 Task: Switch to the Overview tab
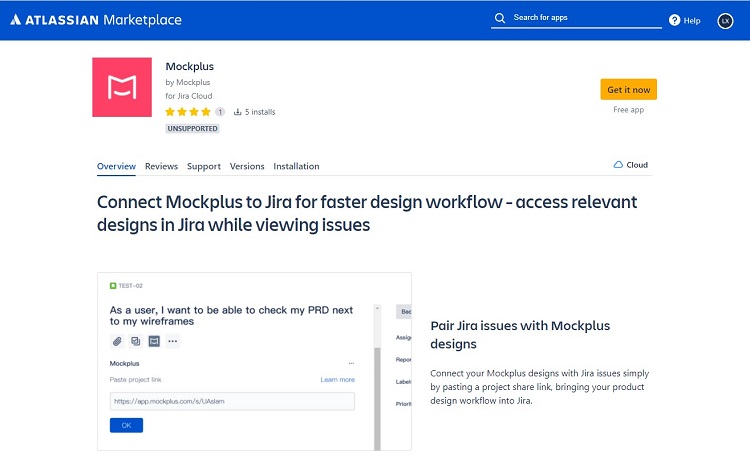click(116, 166)
